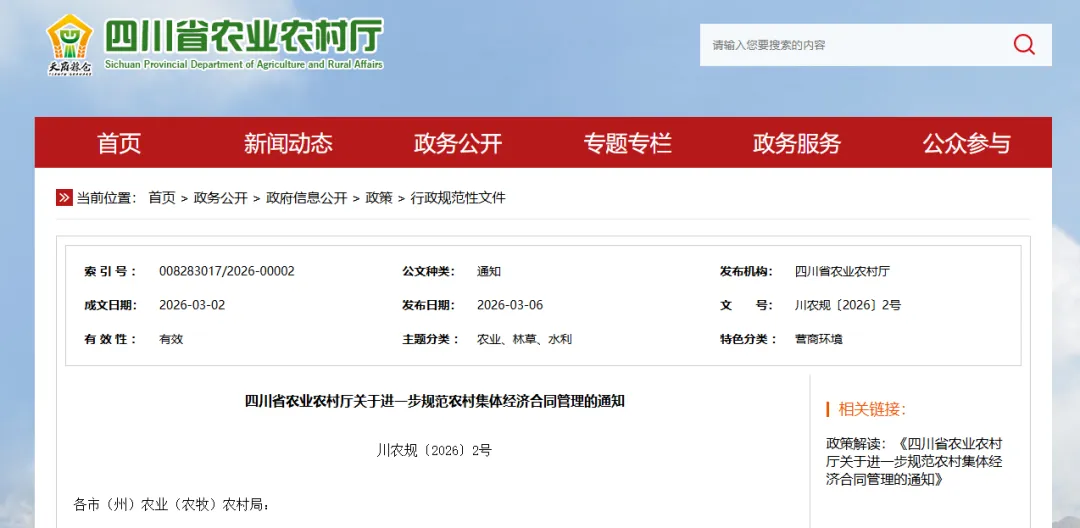Click the bold document title heading

(x=435, y=401)
